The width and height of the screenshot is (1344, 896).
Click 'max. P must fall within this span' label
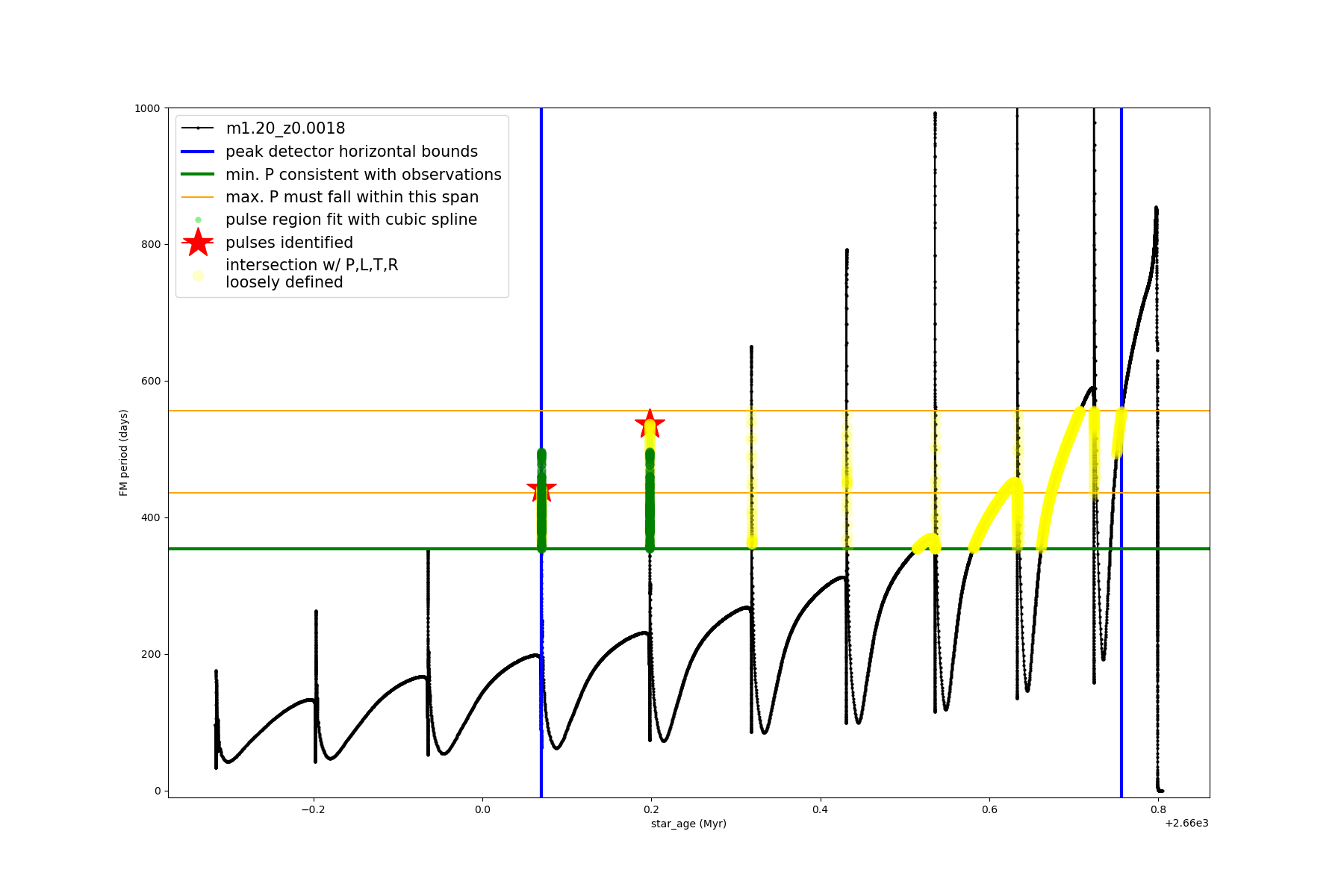(352, 197)
